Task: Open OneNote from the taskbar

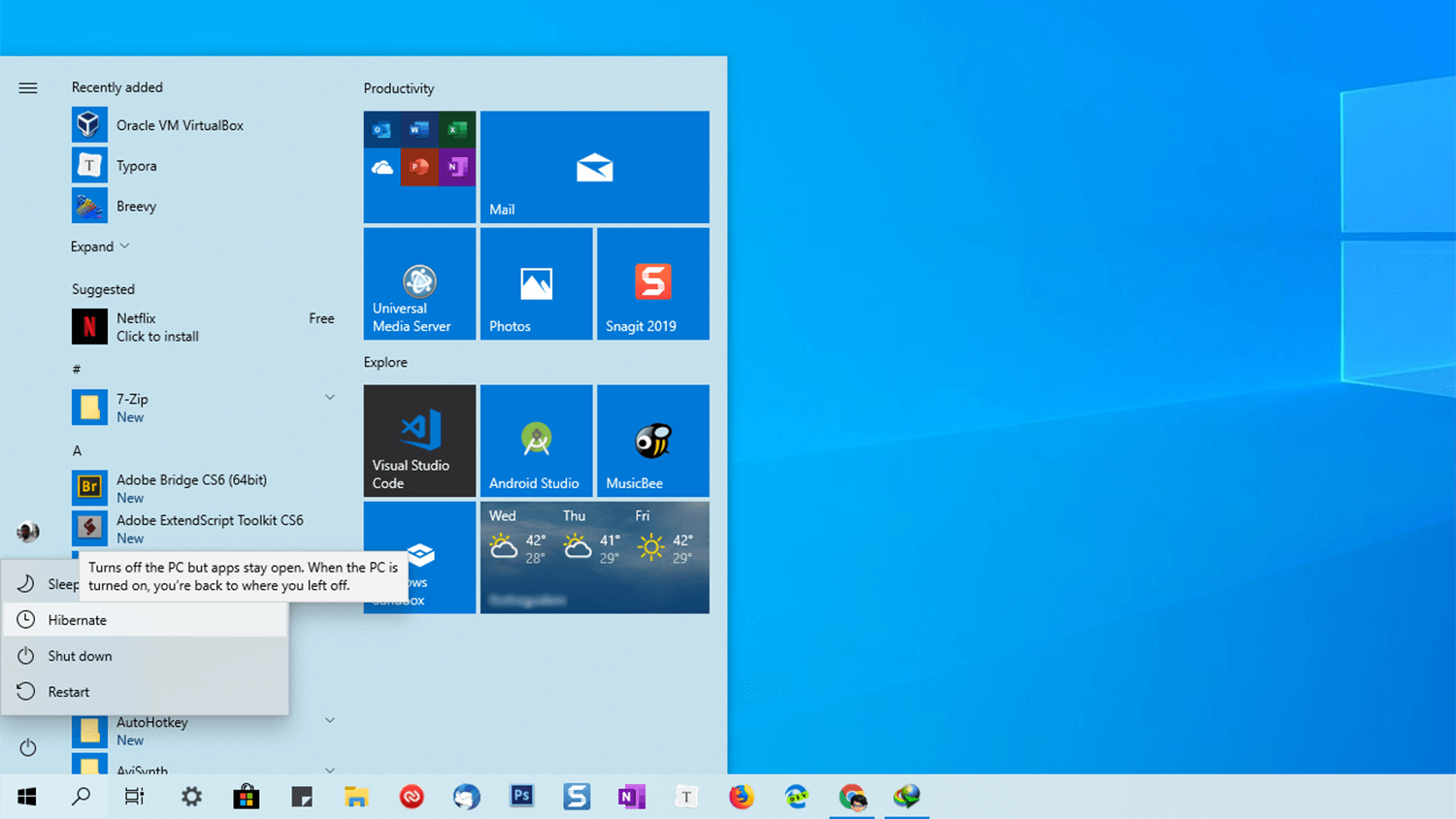Action: point(631,797)
